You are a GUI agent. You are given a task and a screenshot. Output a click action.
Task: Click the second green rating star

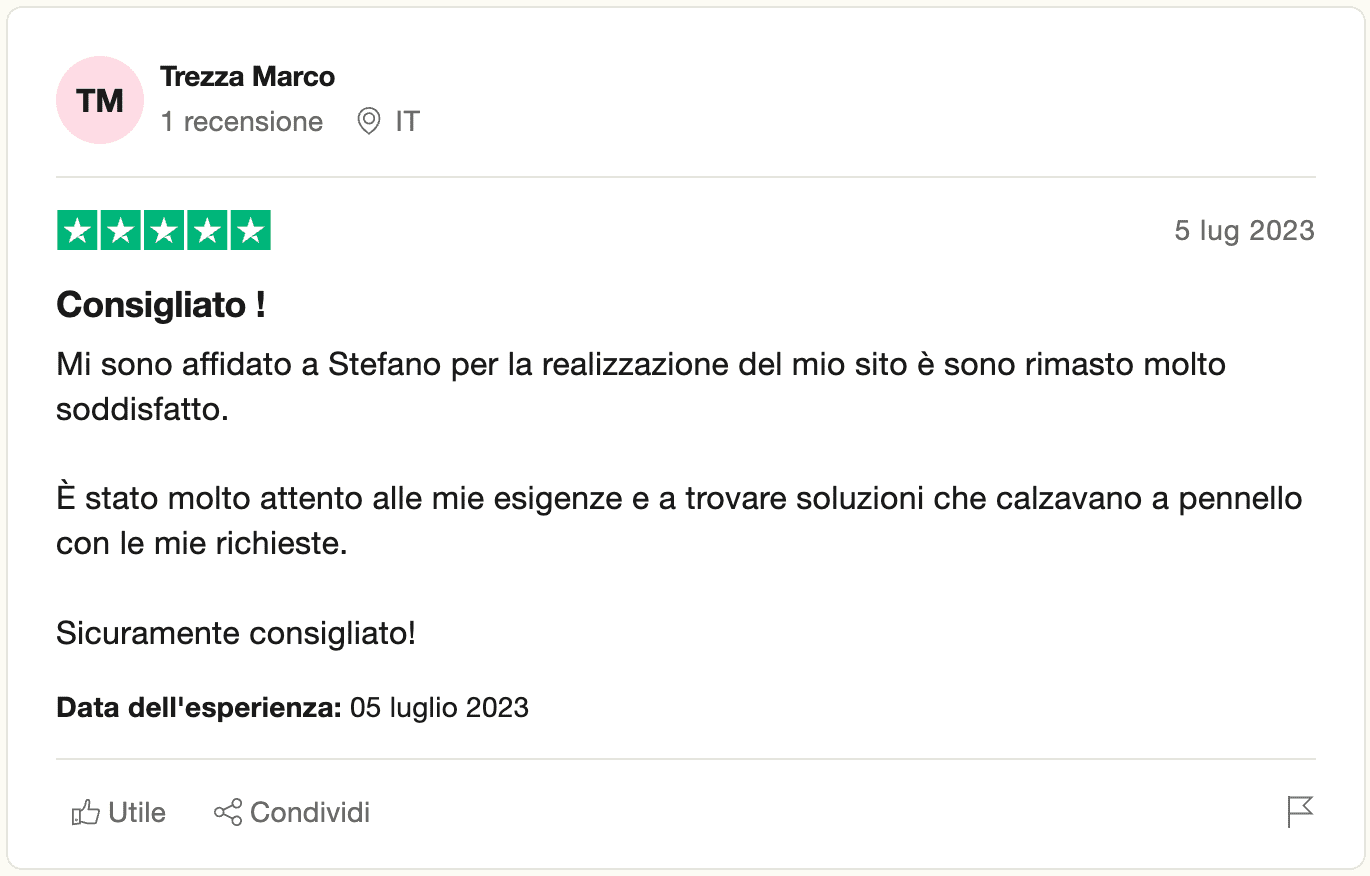(121, 231)
